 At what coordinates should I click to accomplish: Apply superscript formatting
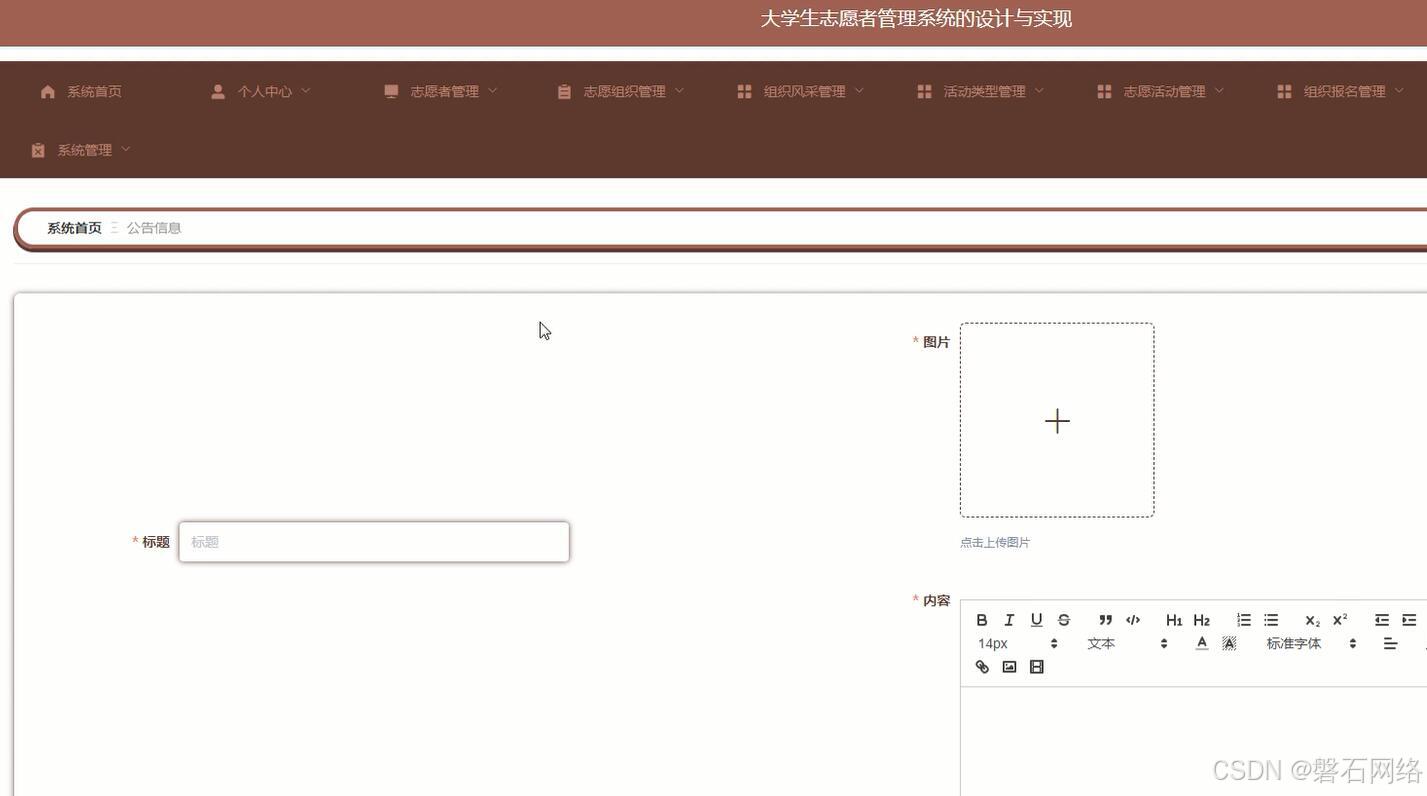[x=1338, y=620]
